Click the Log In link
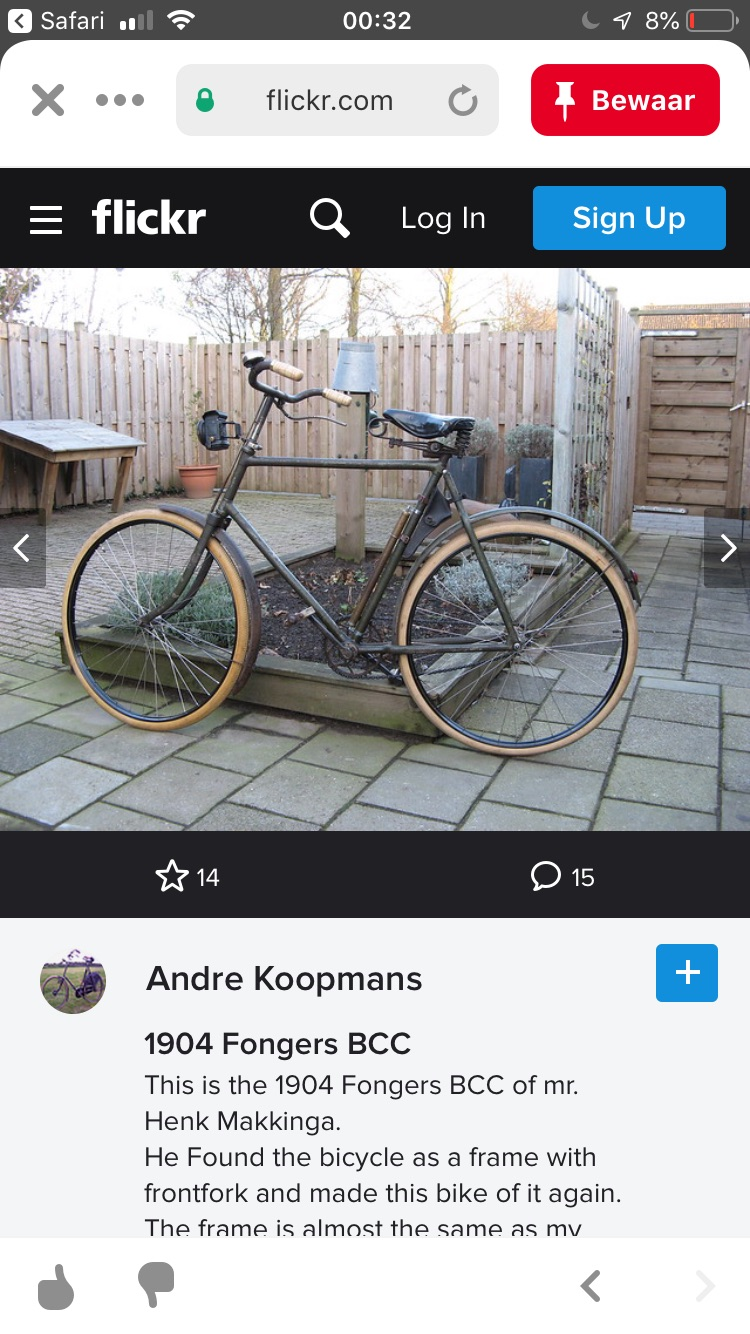Screen dimensions: 750x1334 [443, 218]
